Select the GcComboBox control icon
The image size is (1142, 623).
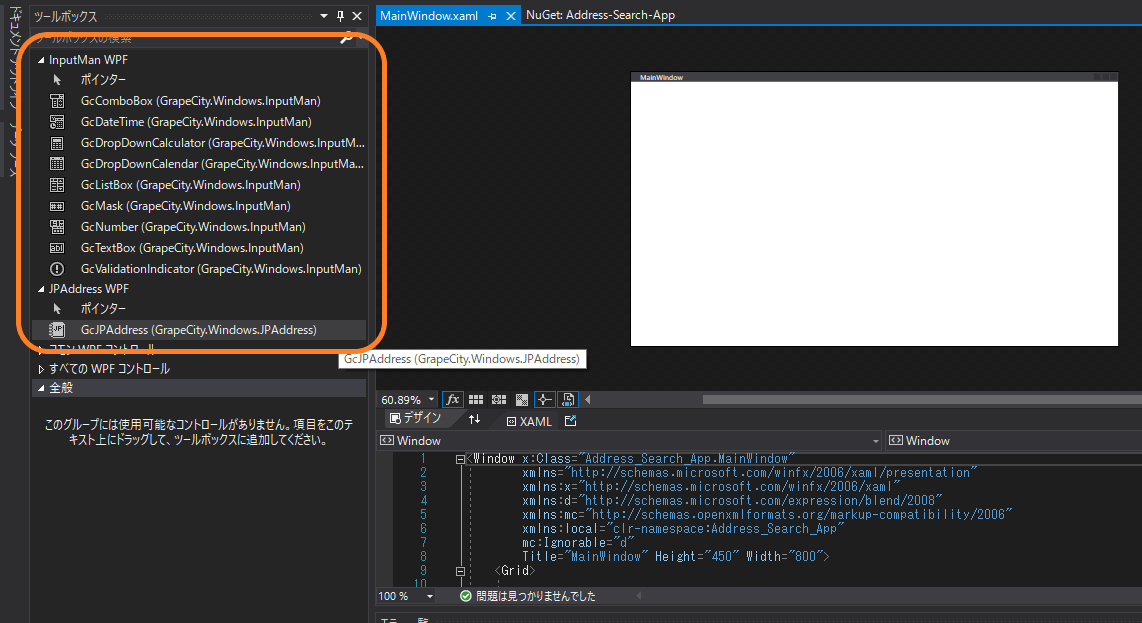click(x=57, y=101)
